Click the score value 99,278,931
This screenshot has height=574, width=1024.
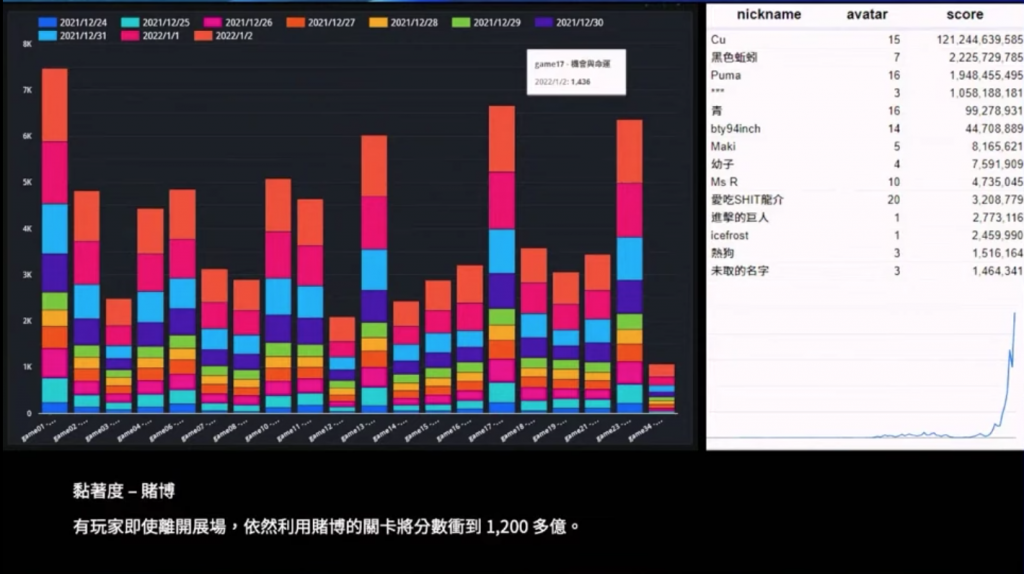point(994,111)
